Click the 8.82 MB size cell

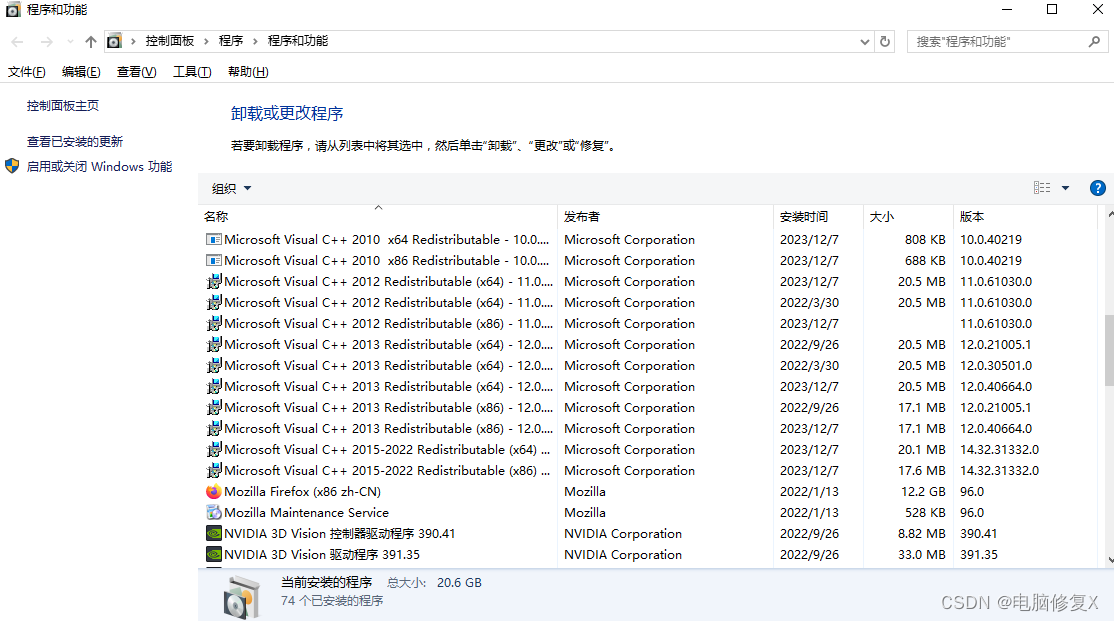(x=921, y=534)
